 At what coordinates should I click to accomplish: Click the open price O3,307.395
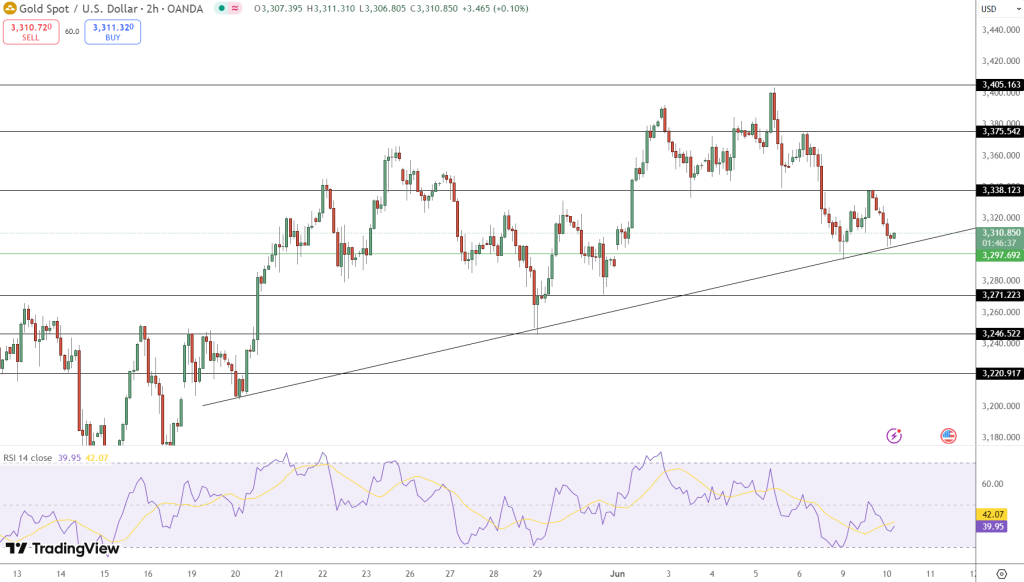click(278, 8)
